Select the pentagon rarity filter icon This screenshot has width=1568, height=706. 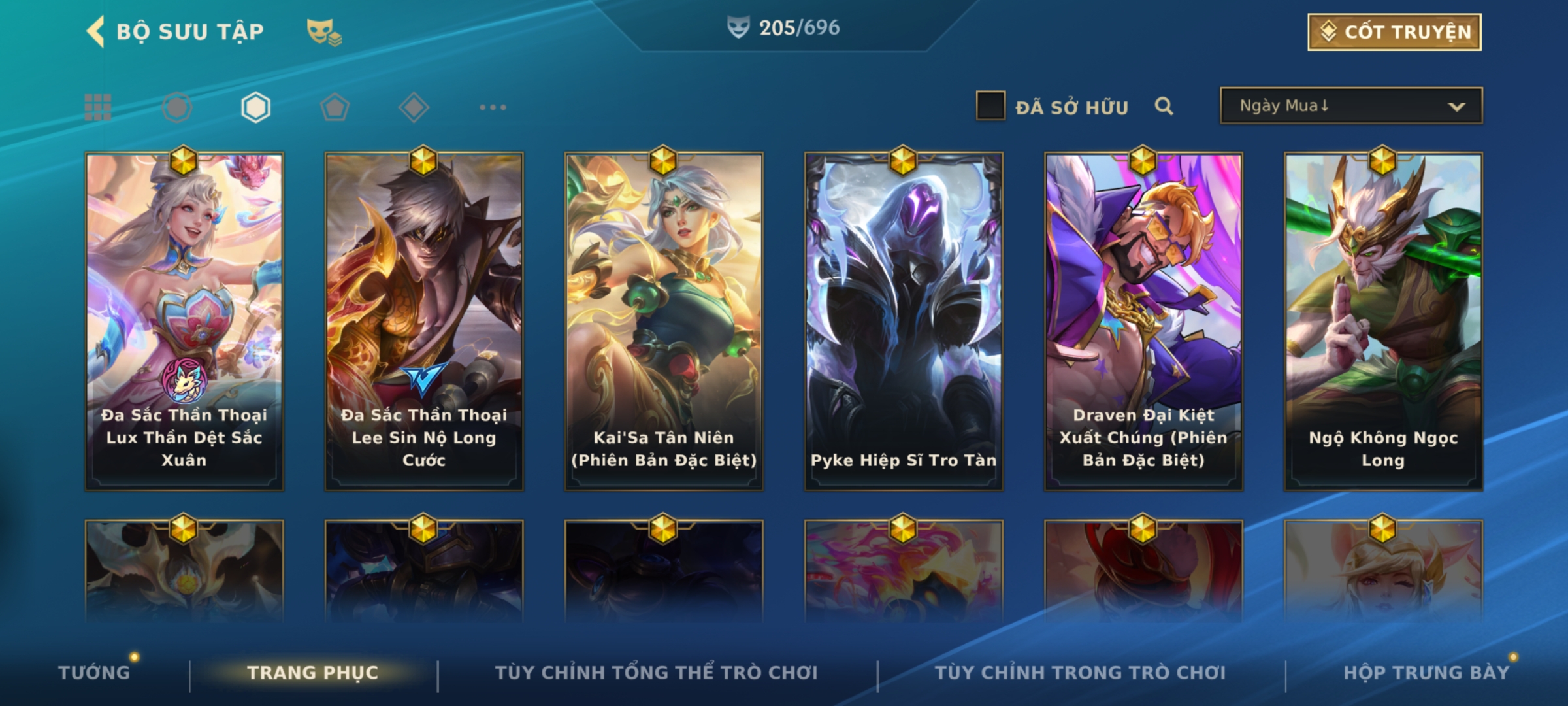coord(335,107)
